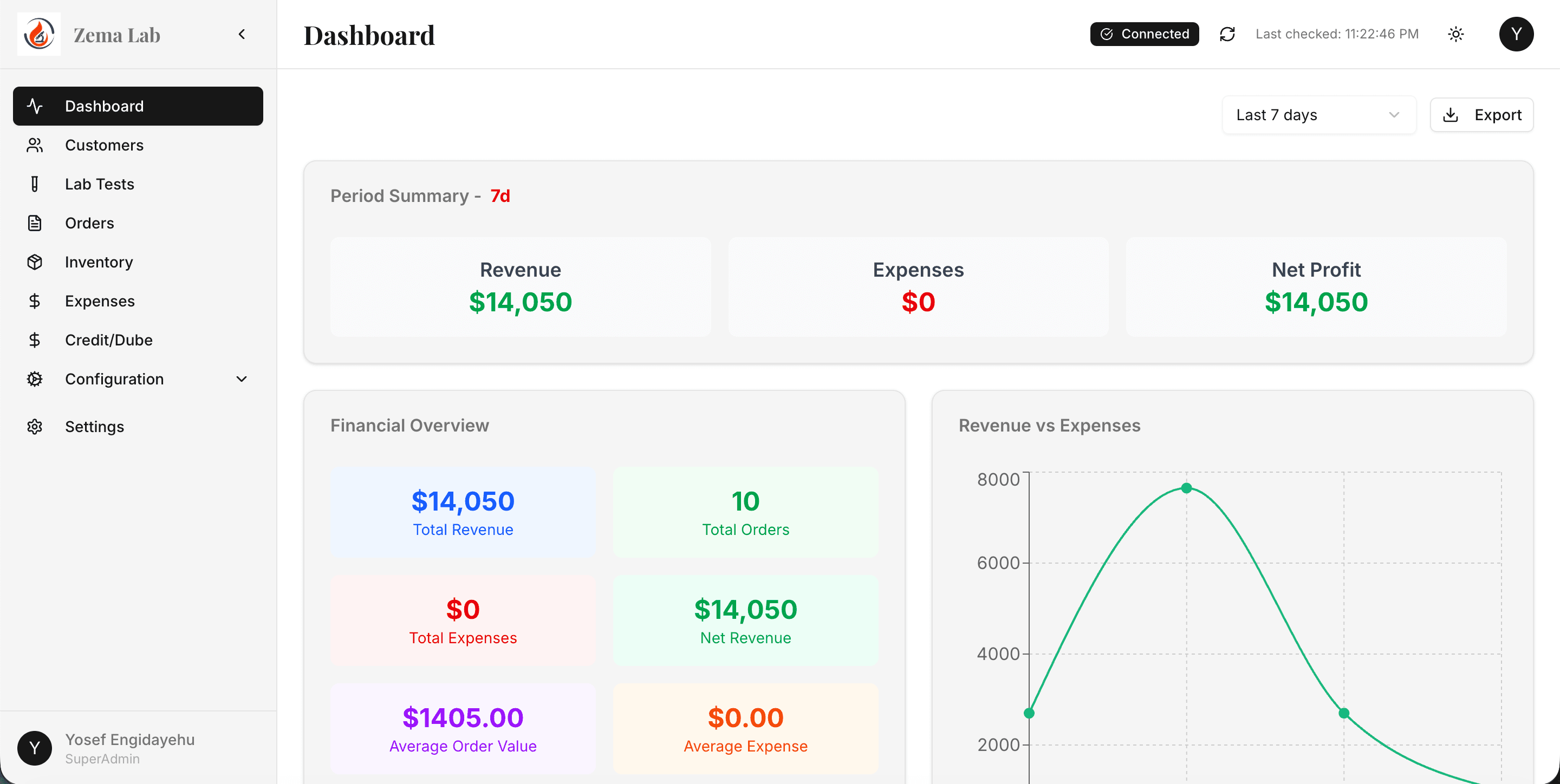Open user menu from the top-right Y avatar

[x=1517, y=34]
